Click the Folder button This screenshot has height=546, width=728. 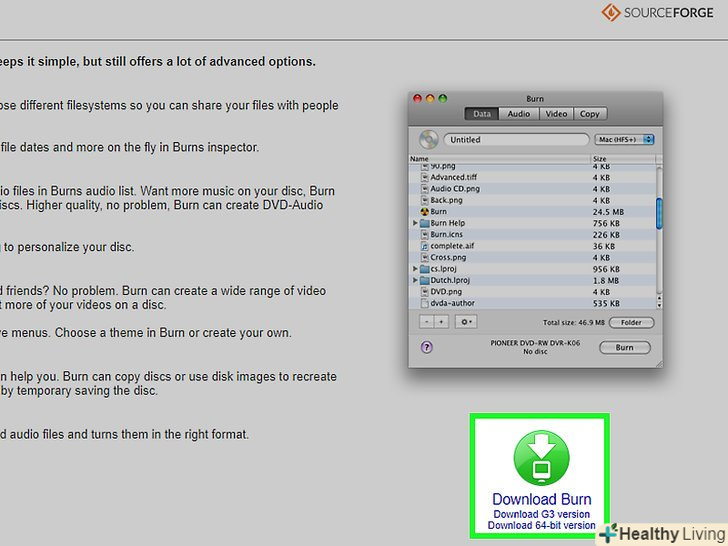tap(631, 322)
